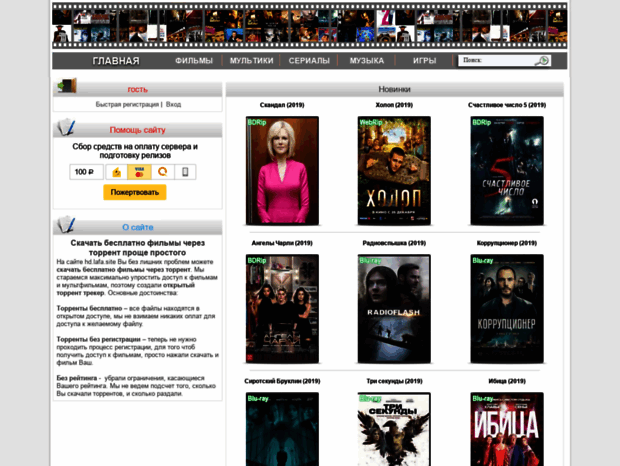
Task: Click the Помощь сайту heading
Action: pyautogui.click(x=137, y=130)
